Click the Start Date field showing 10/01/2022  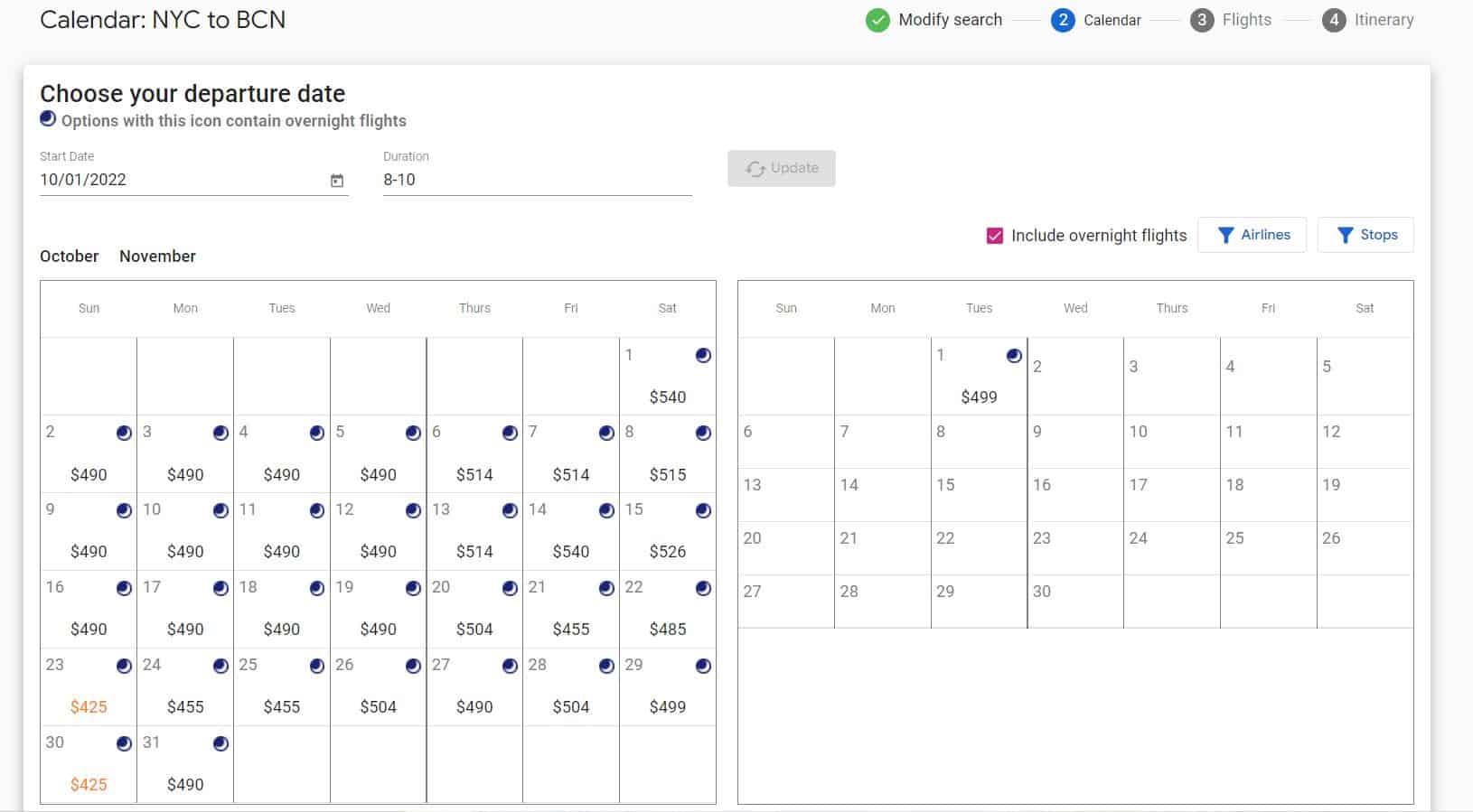pos(194,180)
